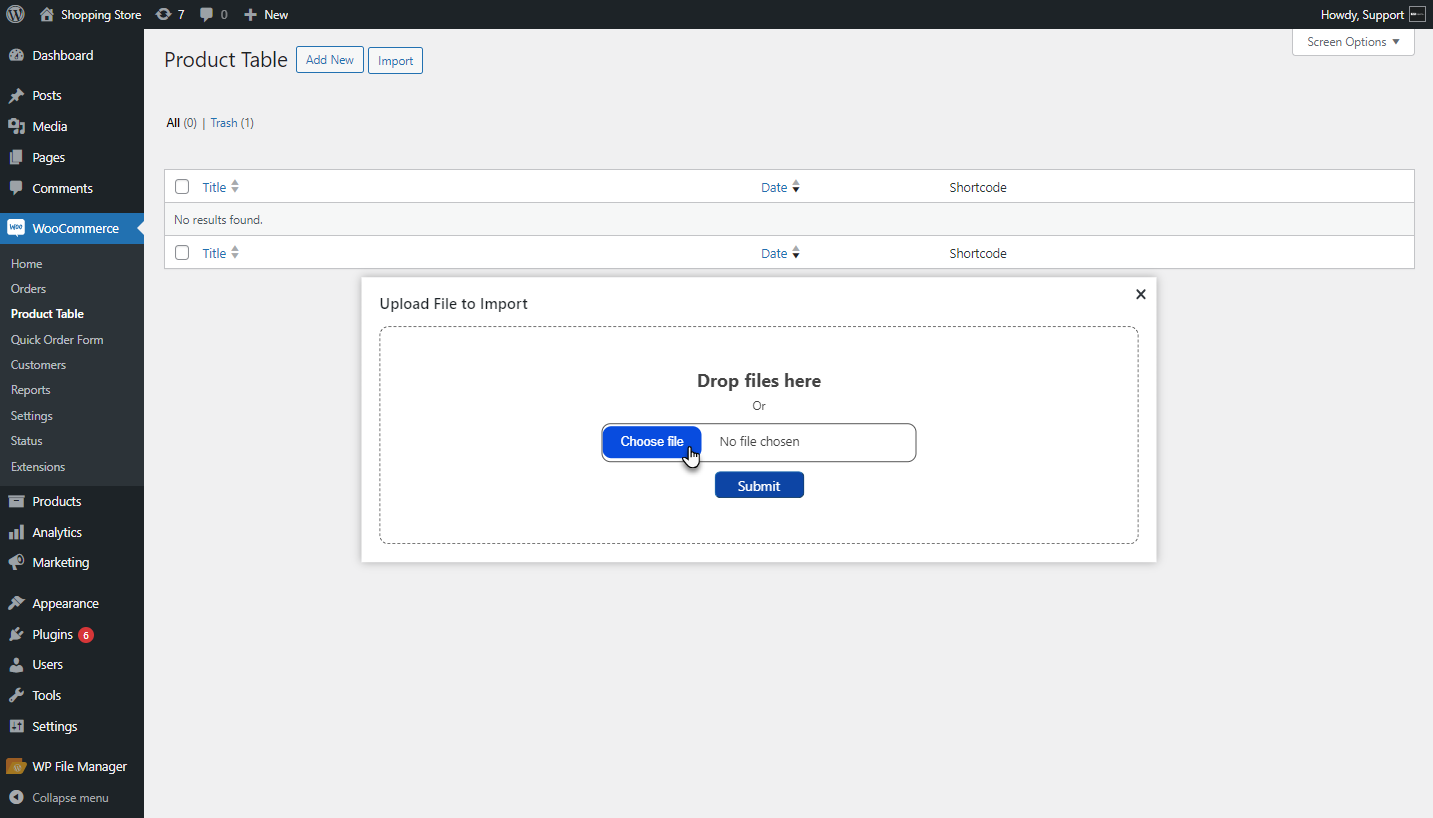Open Orders in the WooCommerce submenu
This screenshot has width=1433, height=818.
pyautogui.click(x=29, y=289)
